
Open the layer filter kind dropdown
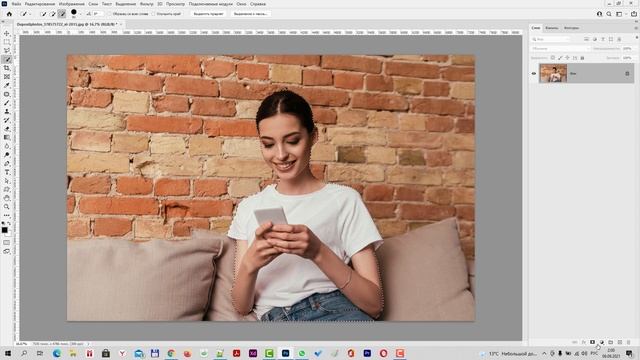[551, 39]
